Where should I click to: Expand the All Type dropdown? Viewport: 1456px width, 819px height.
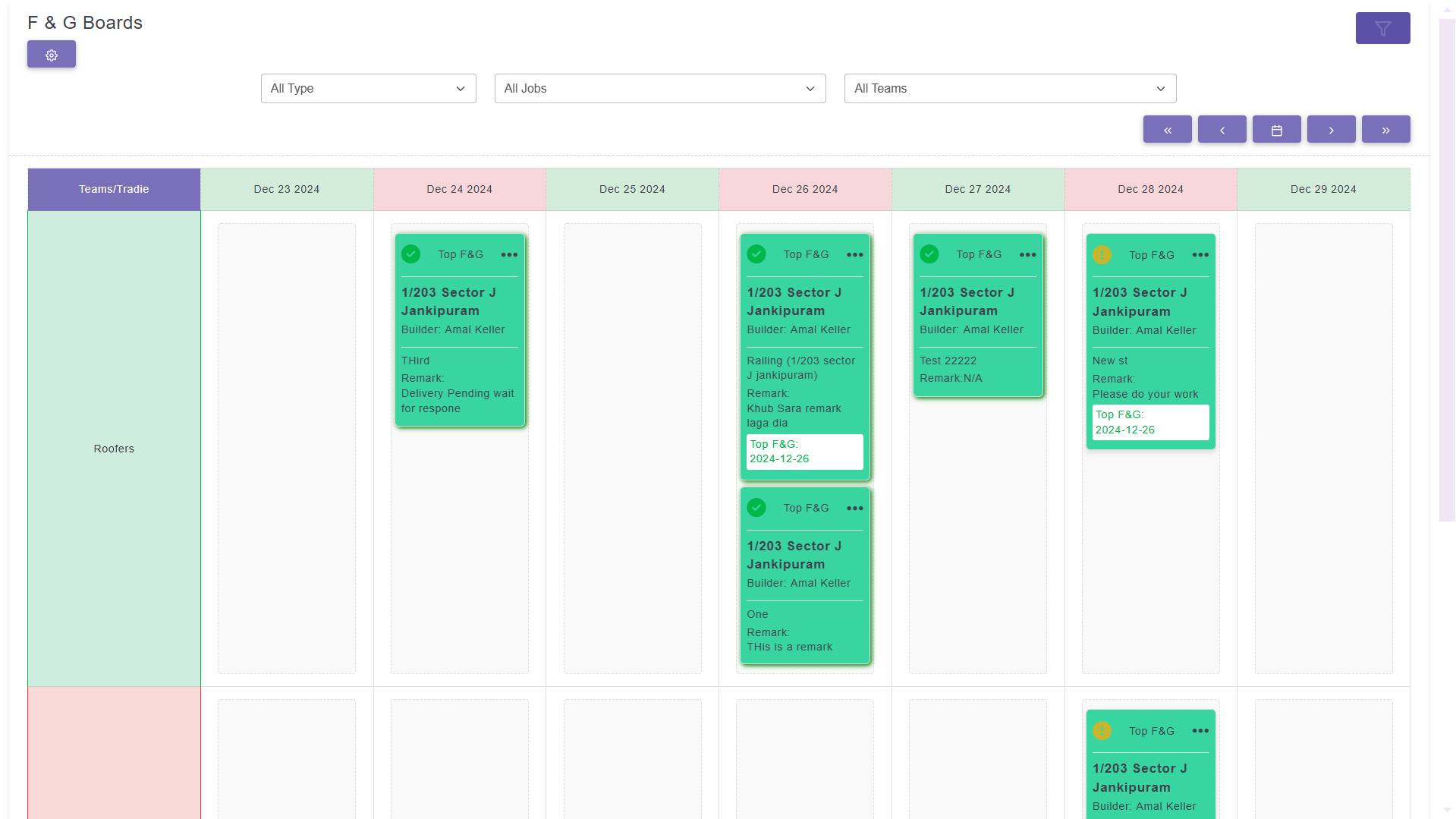click(x=368, y=89)
